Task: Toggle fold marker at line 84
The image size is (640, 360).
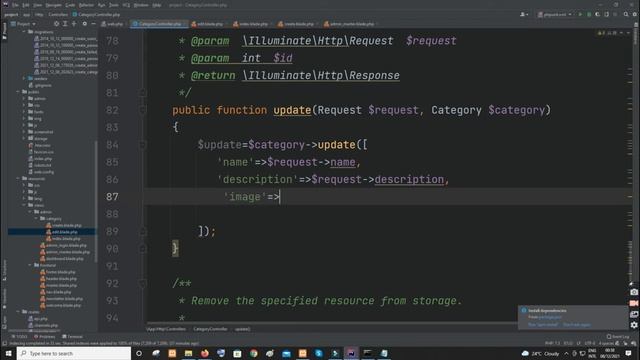Action: 142,144
